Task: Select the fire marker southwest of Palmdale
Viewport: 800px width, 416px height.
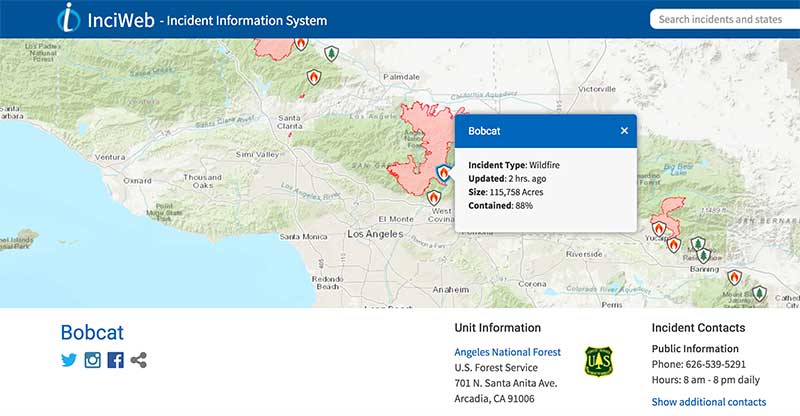Action: tap(314, 77)
